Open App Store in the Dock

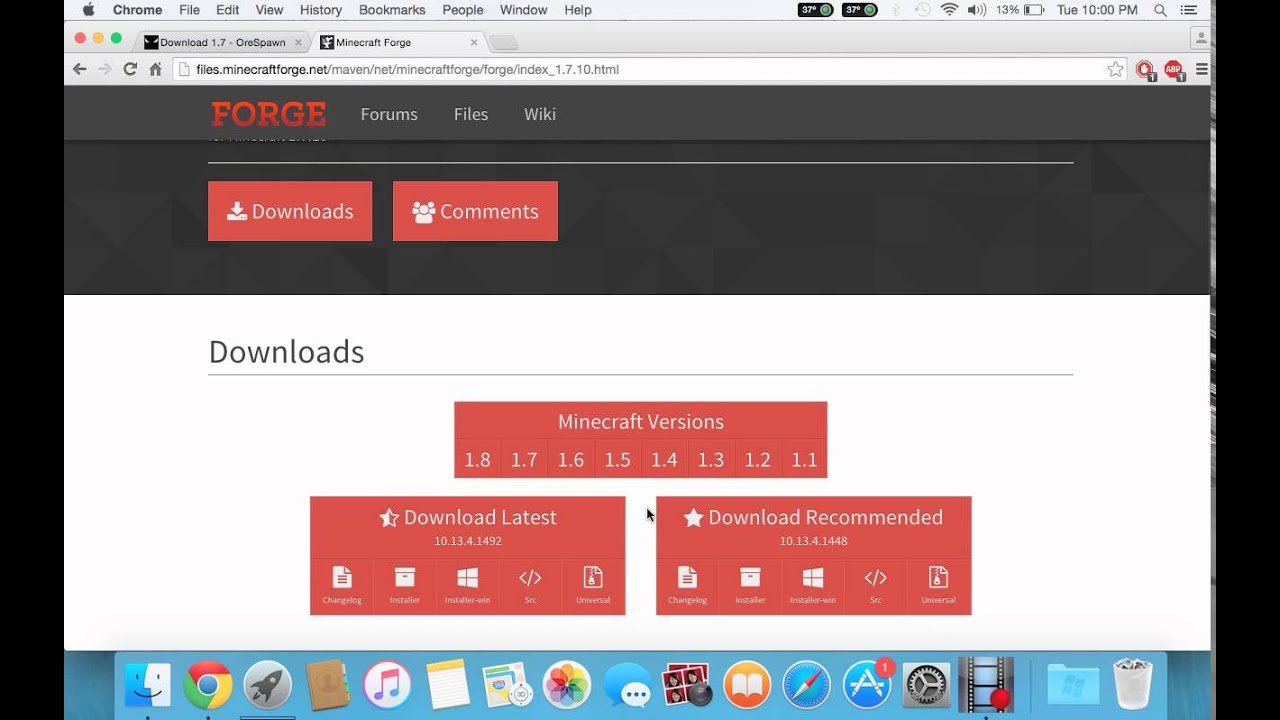[867, 685]
